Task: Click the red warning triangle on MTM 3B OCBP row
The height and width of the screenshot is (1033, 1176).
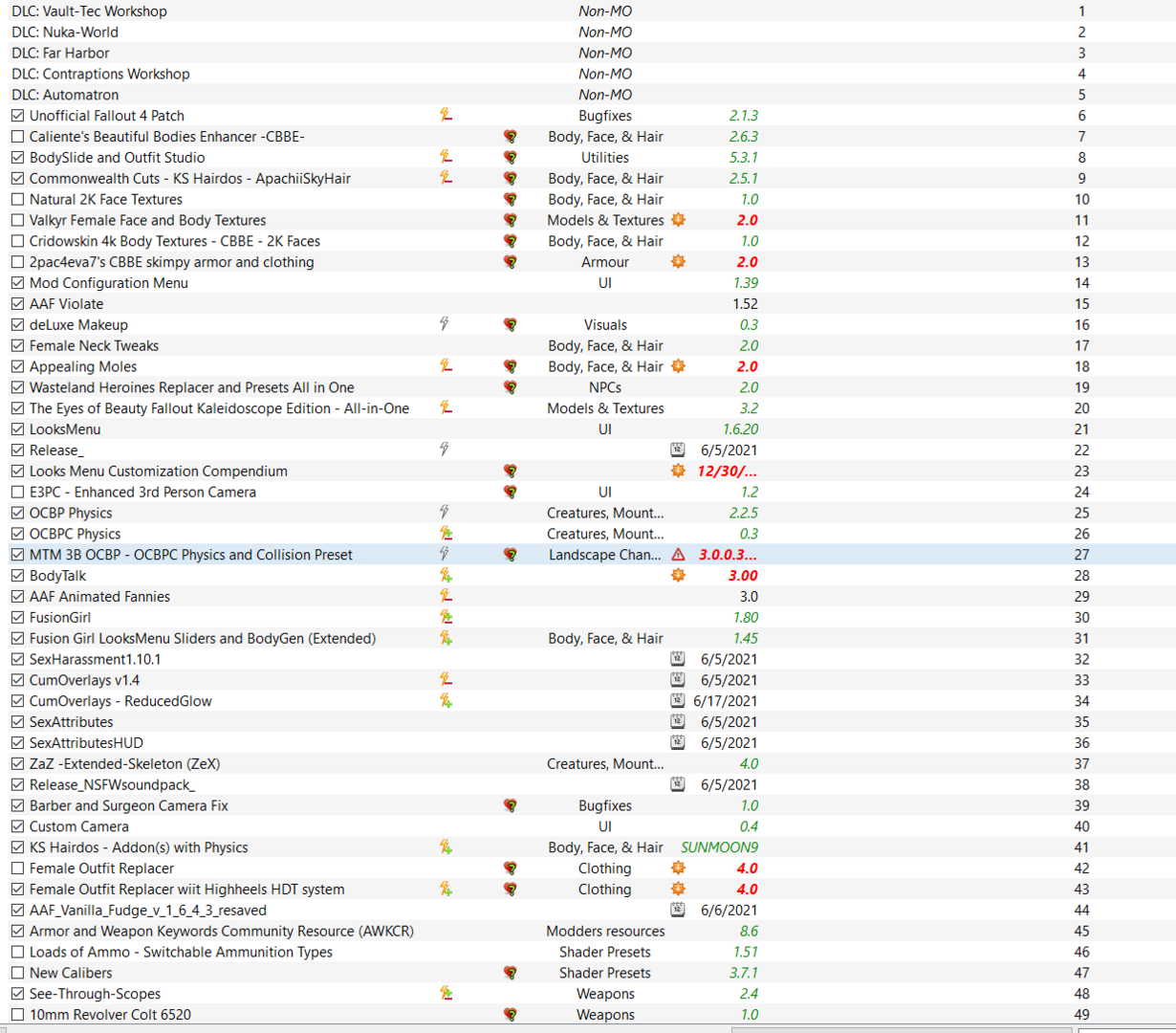Action: (x=678, y=555)
